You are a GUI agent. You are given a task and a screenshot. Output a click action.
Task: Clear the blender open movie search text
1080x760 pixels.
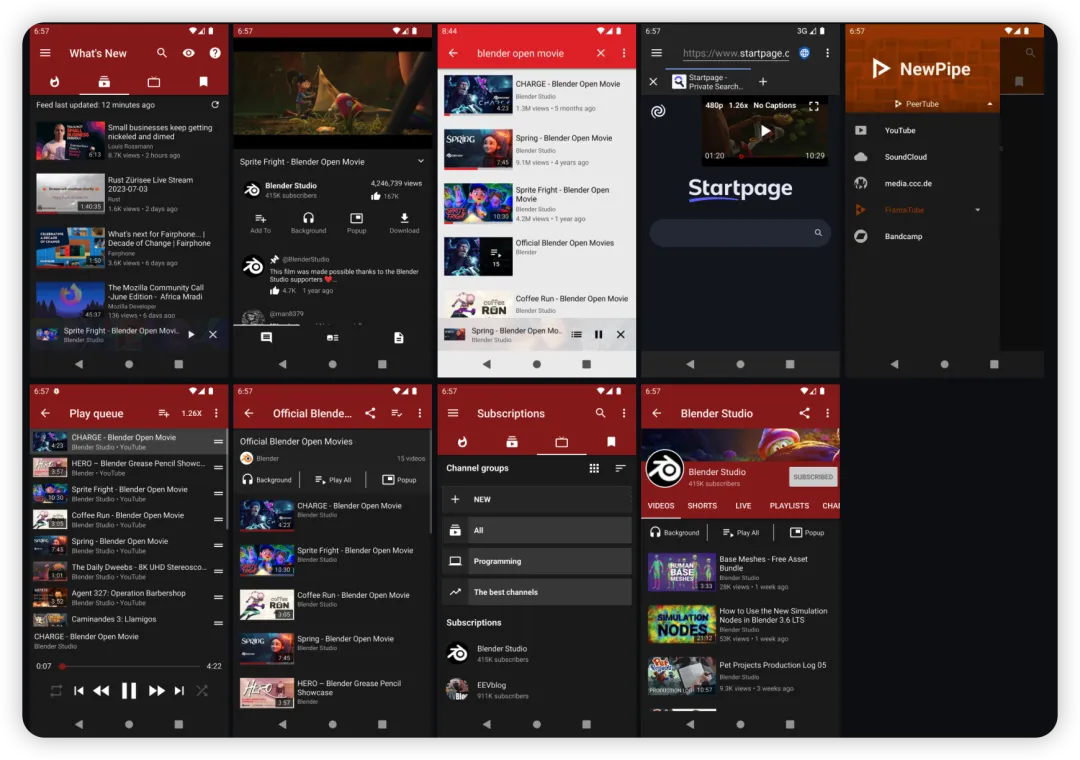[x=601, y=53]
